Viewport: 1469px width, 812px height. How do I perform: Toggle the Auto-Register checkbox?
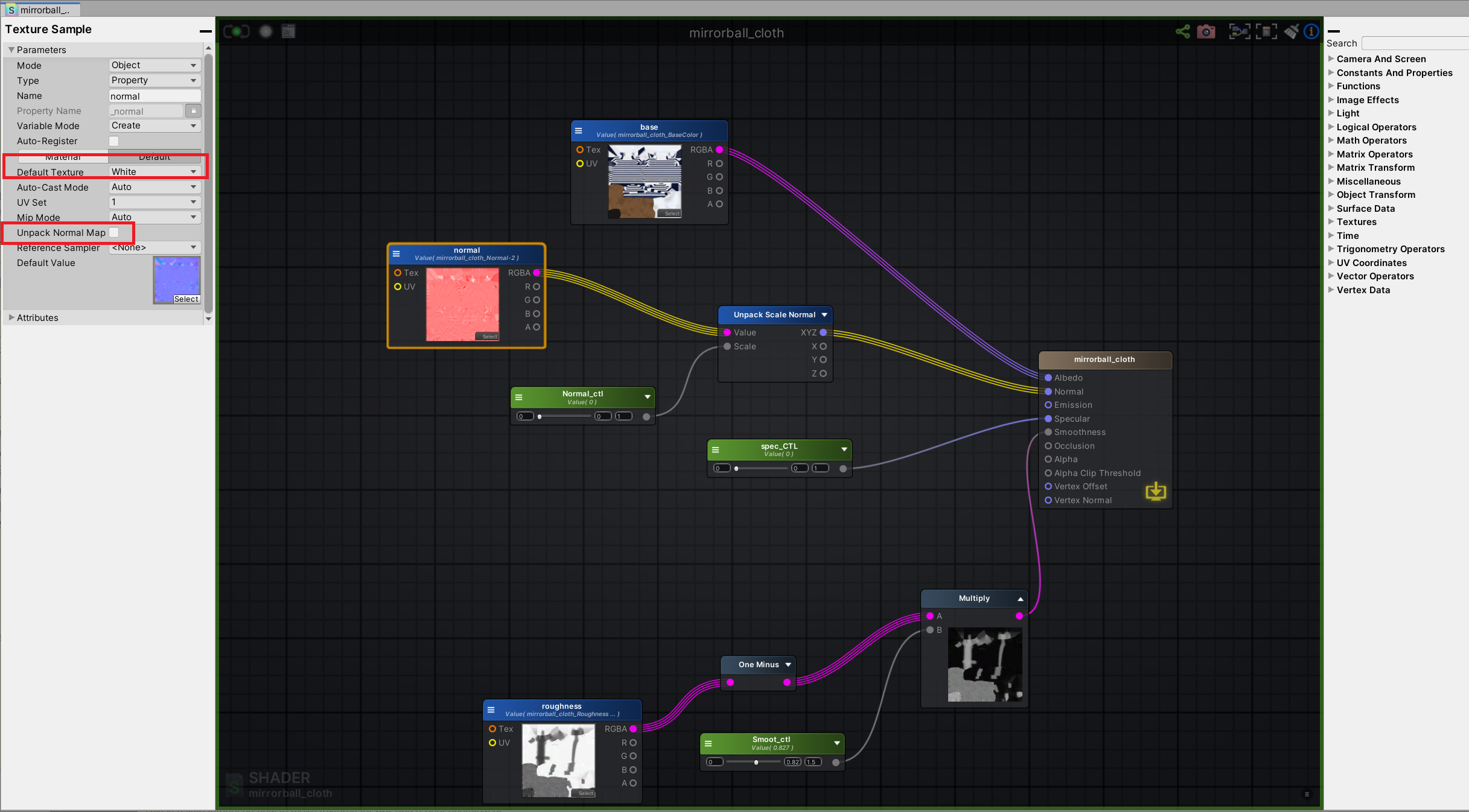(x=114, y=141)
